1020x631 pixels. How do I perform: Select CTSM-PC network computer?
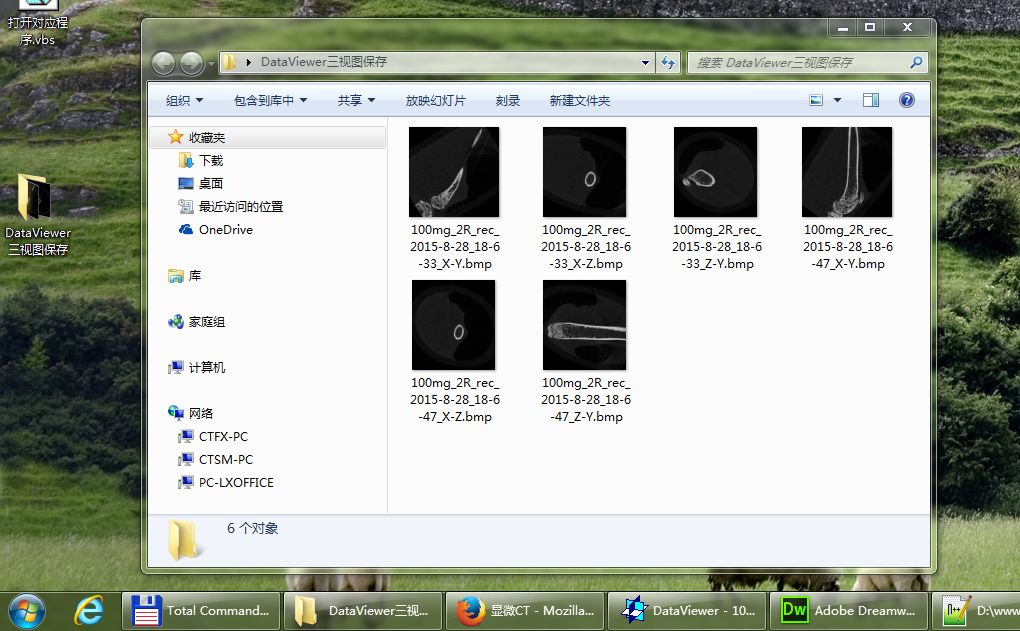coord(226,459)
